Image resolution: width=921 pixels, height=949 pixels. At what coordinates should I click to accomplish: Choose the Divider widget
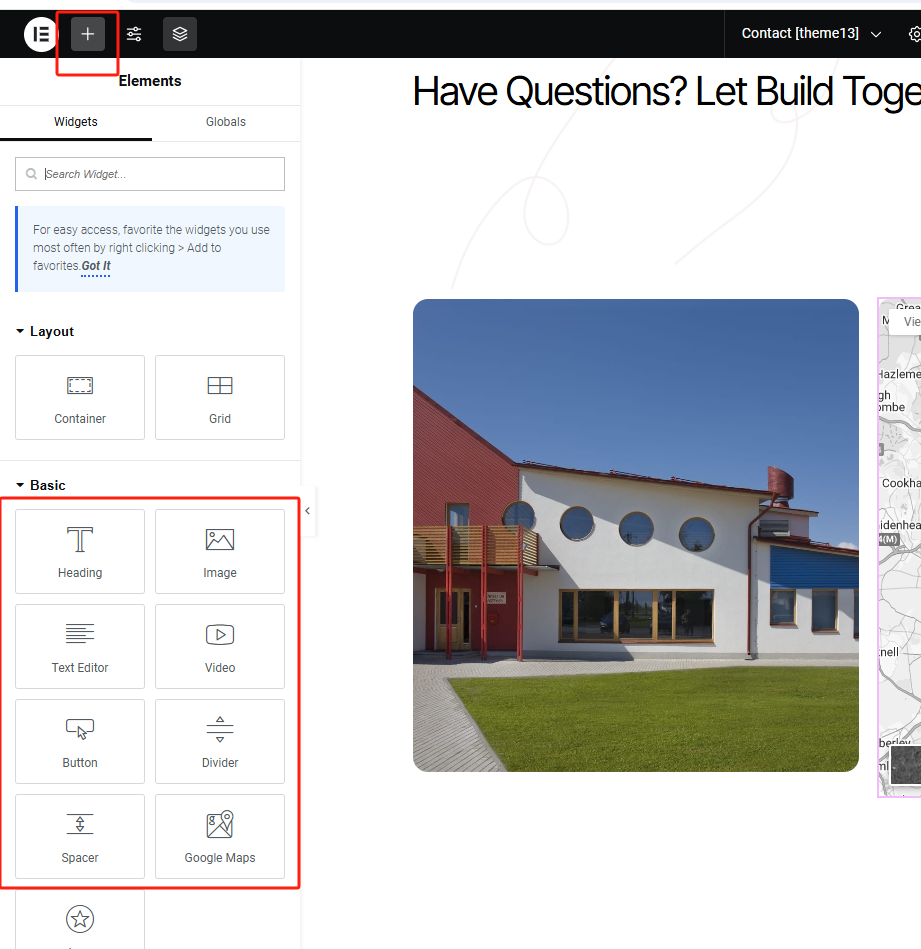point(220,741)
